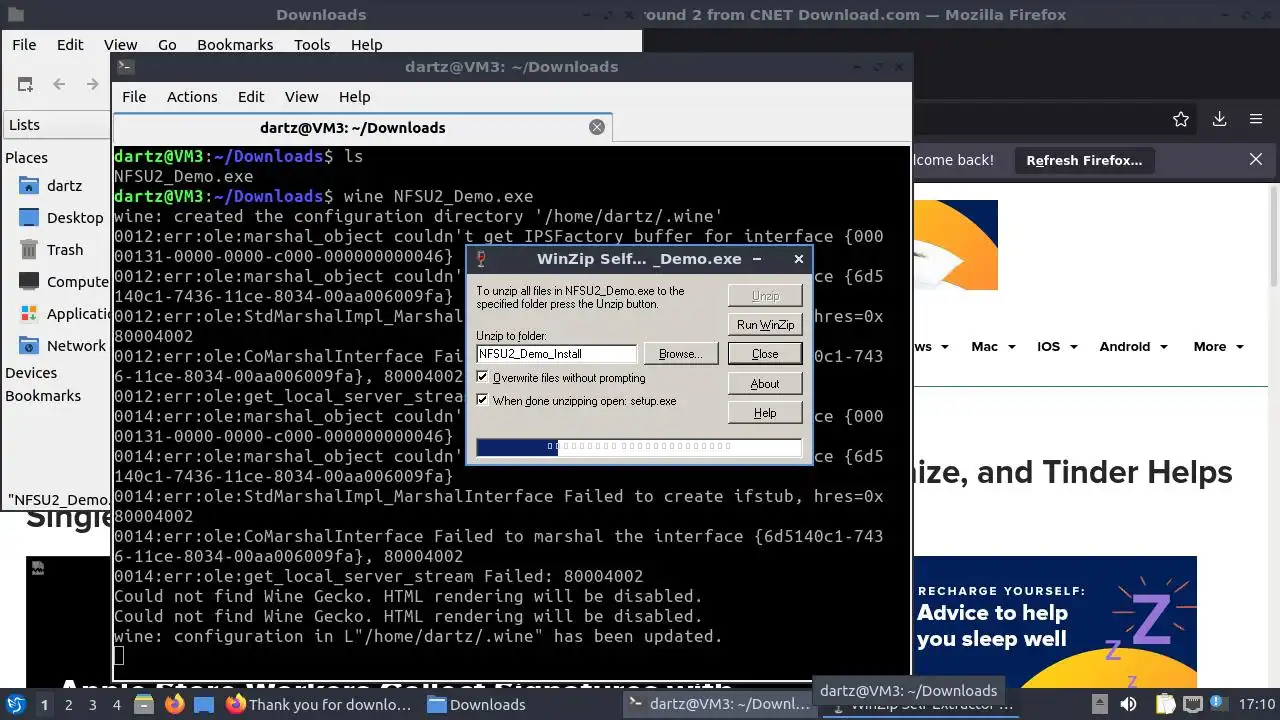
Task: Click Refresh Firefox... button
Action: coord(1084,160)
